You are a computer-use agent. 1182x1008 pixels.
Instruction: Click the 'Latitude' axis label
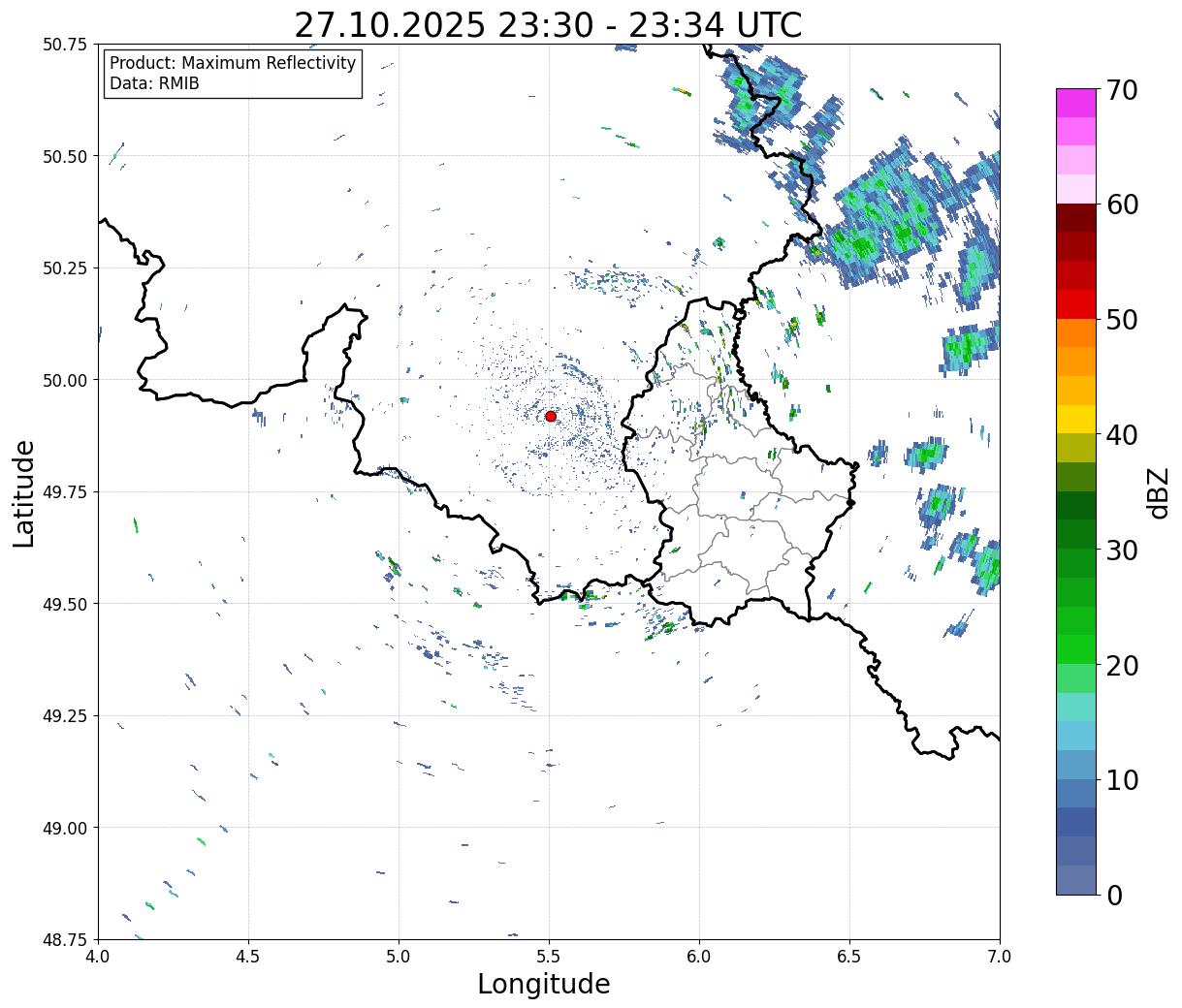coord(24,493)
